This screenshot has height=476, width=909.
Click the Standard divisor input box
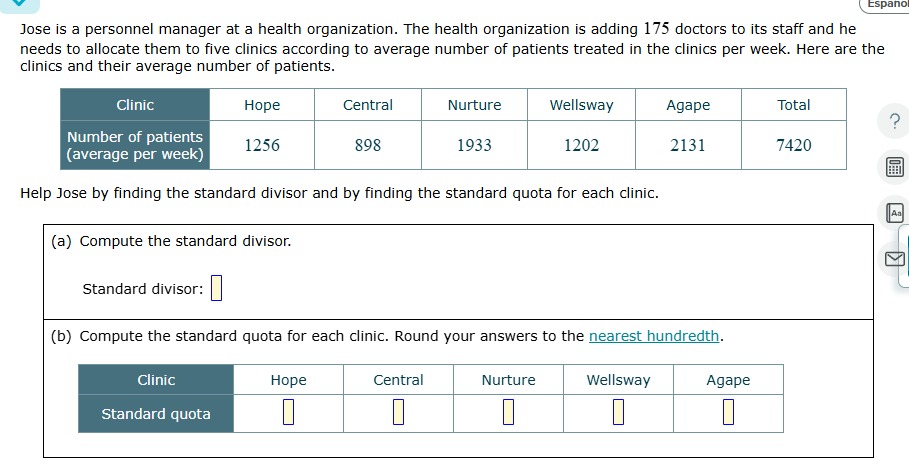pyautogui.click(x=216, y=288)
